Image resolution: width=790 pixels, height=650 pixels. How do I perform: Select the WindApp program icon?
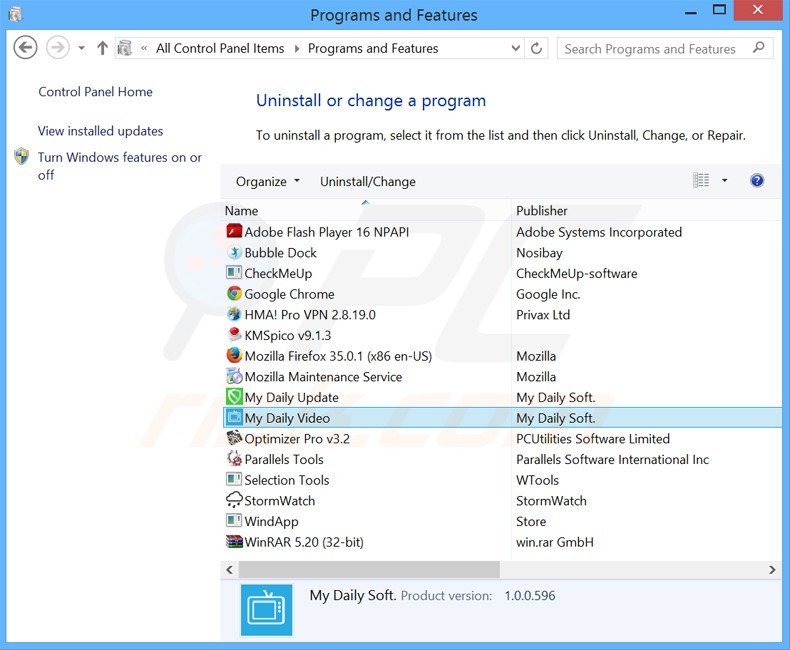pos(234,521)
